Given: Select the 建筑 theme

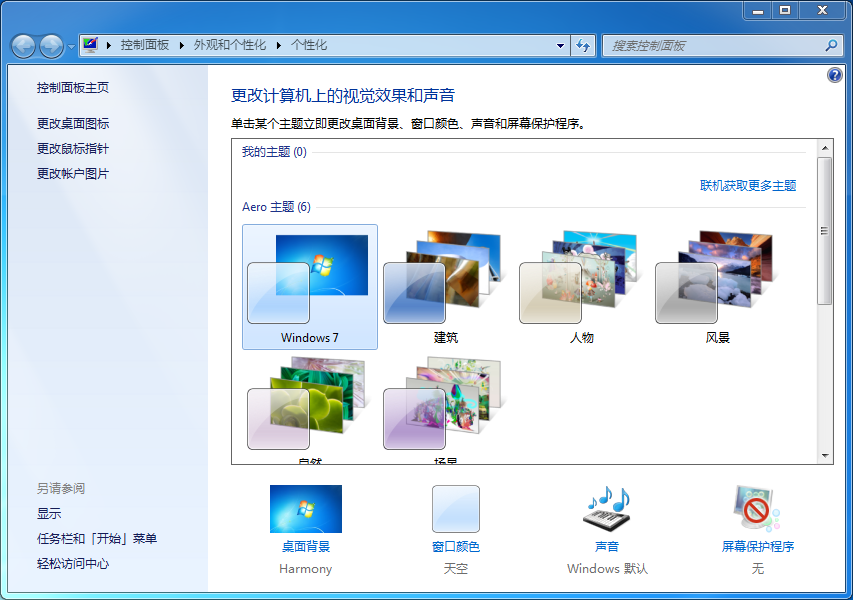Looking at the screenshot, I should (446, 287).
